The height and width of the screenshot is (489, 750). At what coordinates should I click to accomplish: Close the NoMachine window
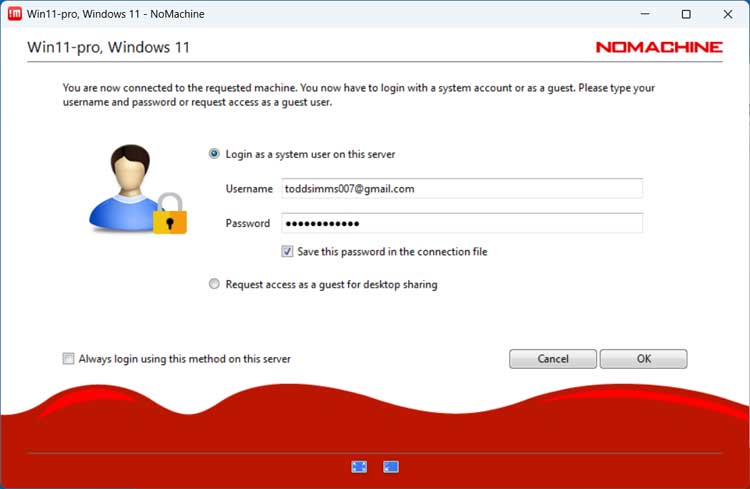pos(728,14)
